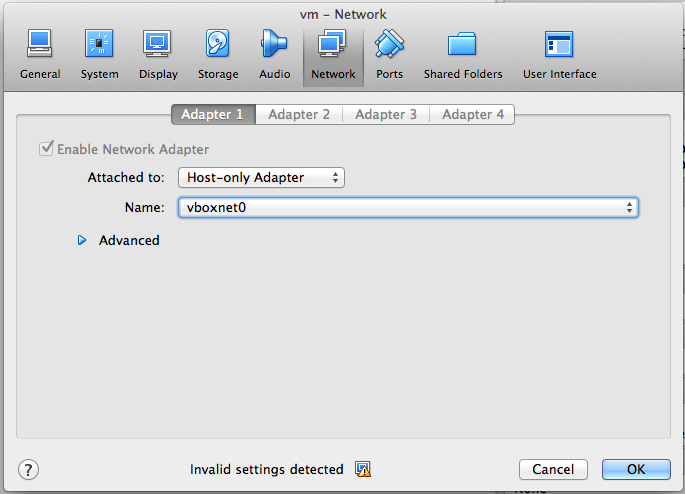Switch to the Adapter 3 tab

[386, 114]
